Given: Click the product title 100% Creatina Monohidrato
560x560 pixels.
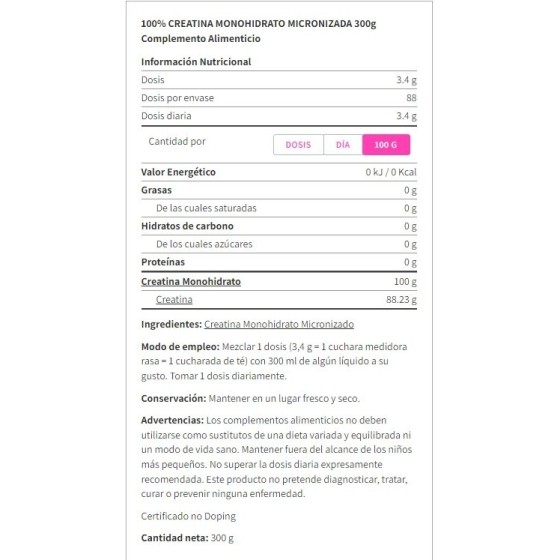Looking at the screenshot, I should [259, 24].
